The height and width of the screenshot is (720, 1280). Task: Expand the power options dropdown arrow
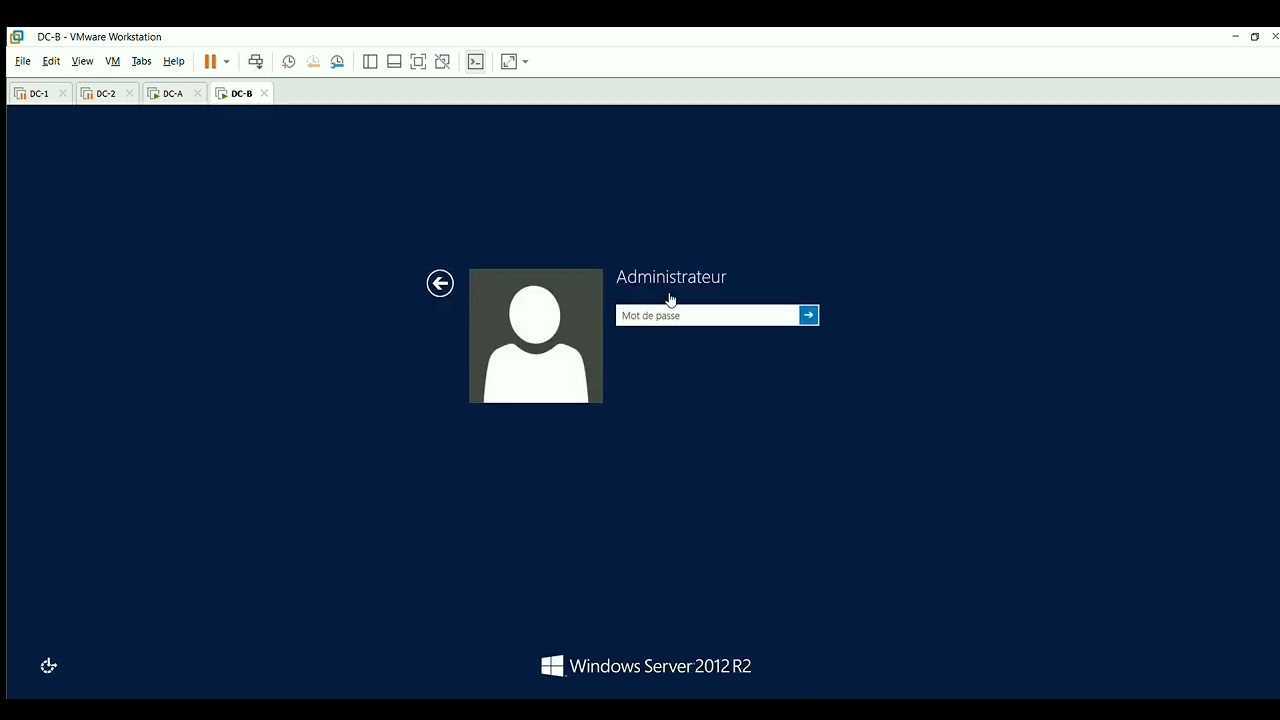click(227, 62)
